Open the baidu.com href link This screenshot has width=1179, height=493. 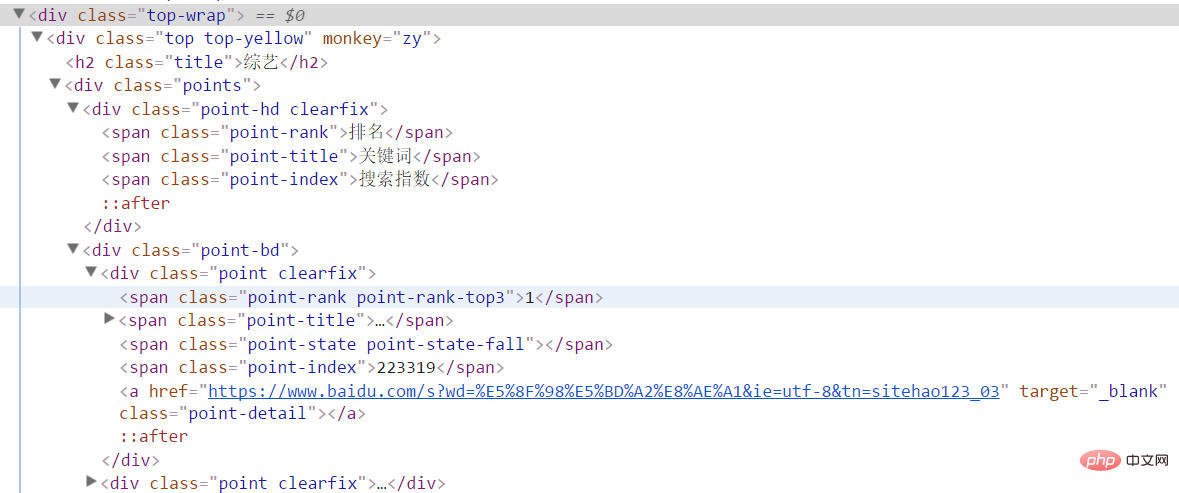(x=604, y=392)
